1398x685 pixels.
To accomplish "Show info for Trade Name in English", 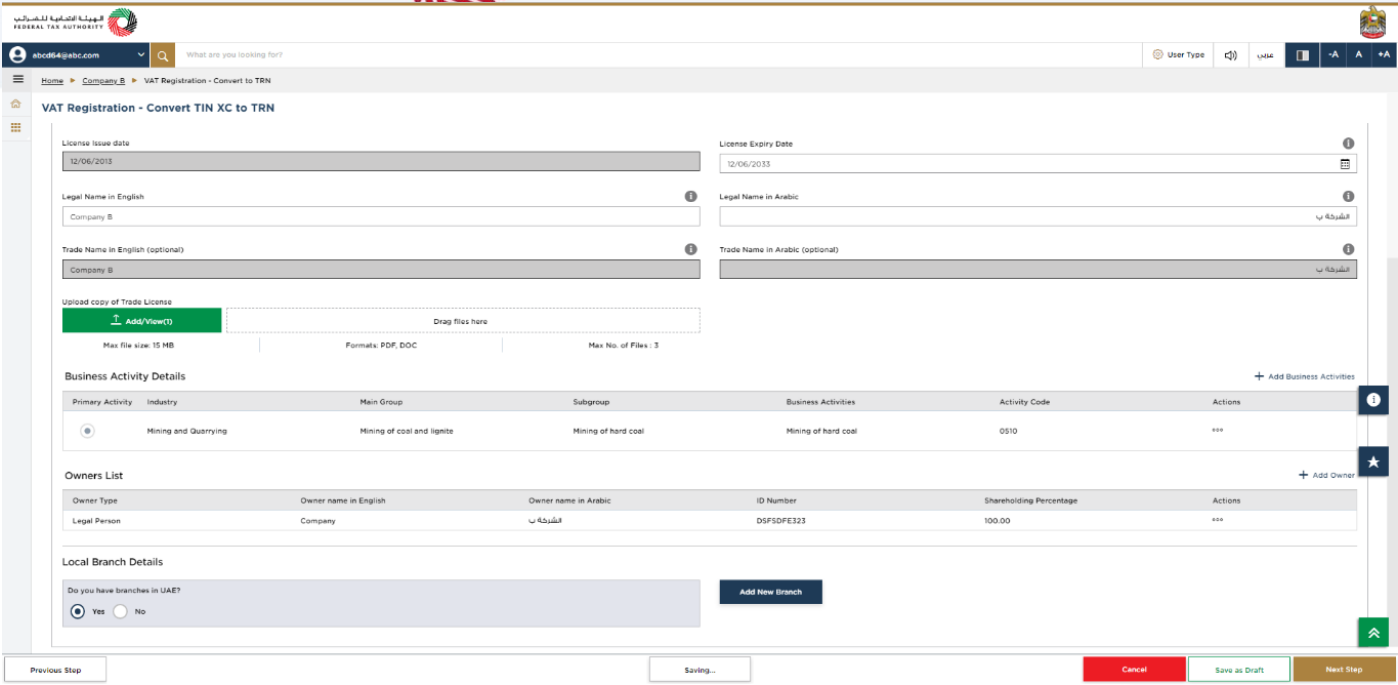I will [x=691, y=249].
